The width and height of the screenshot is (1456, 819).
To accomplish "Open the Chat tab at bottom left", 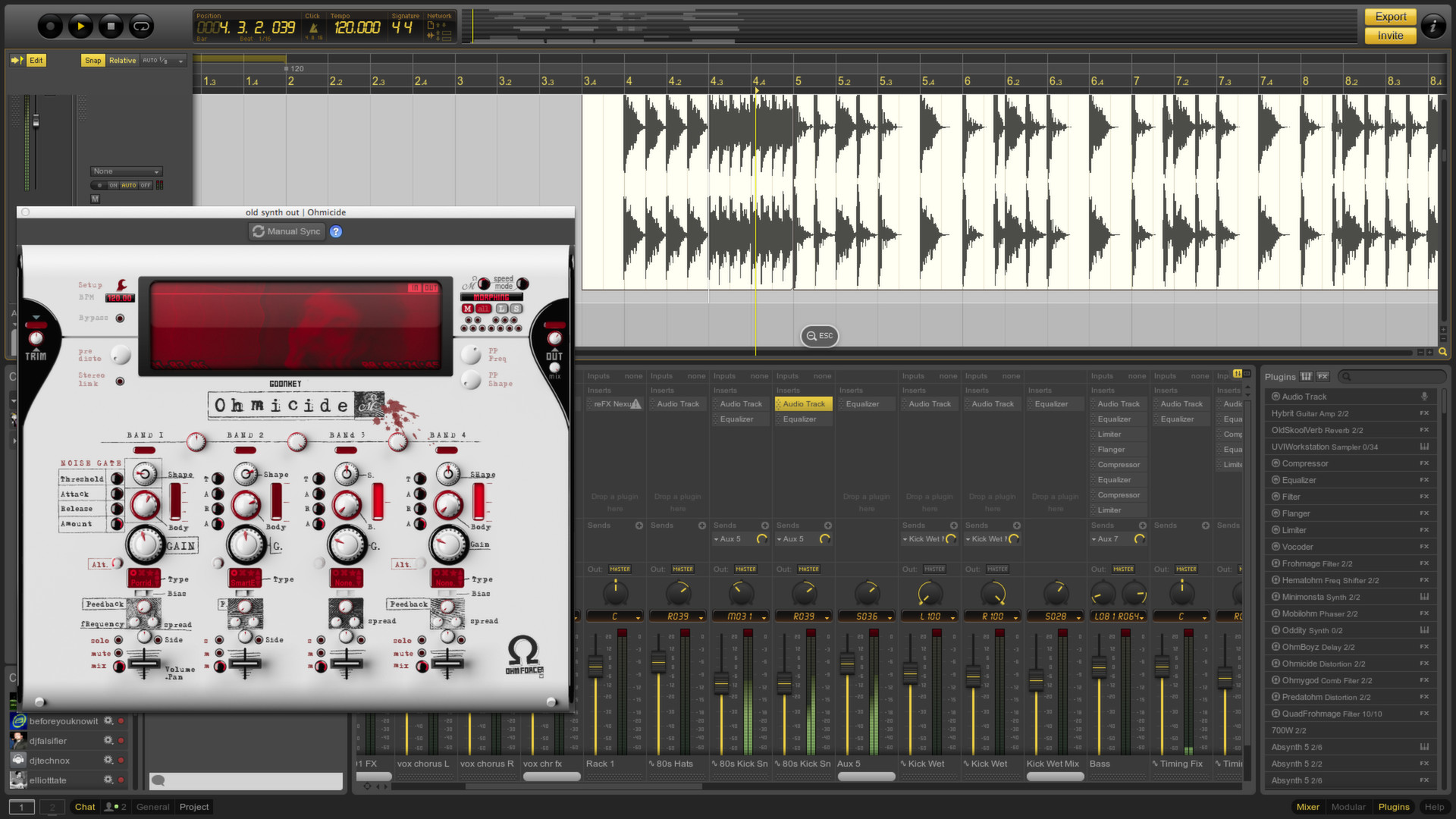I will [84, 807].
